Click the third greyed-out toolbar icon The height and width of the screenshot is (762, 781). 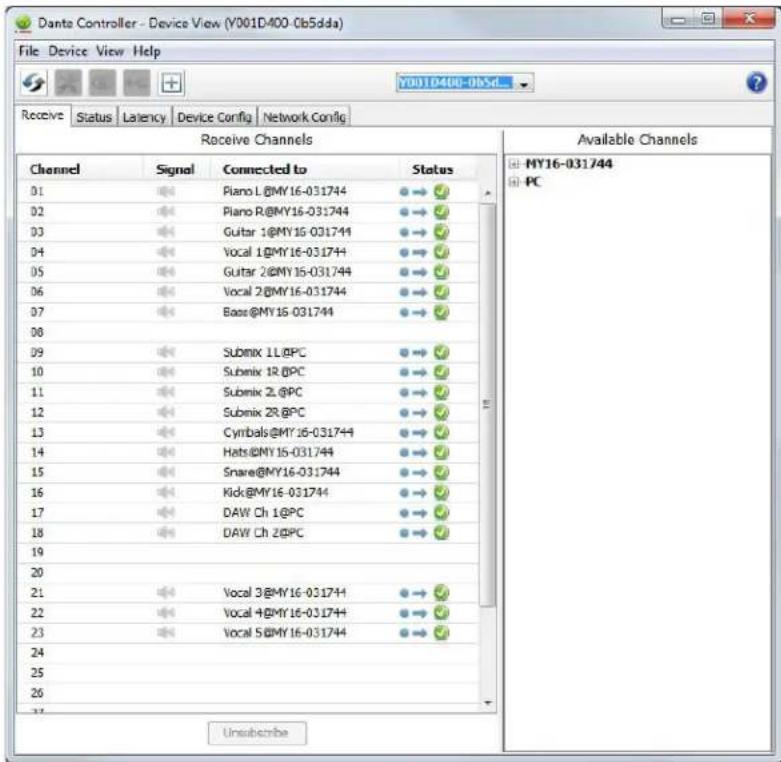136,83
